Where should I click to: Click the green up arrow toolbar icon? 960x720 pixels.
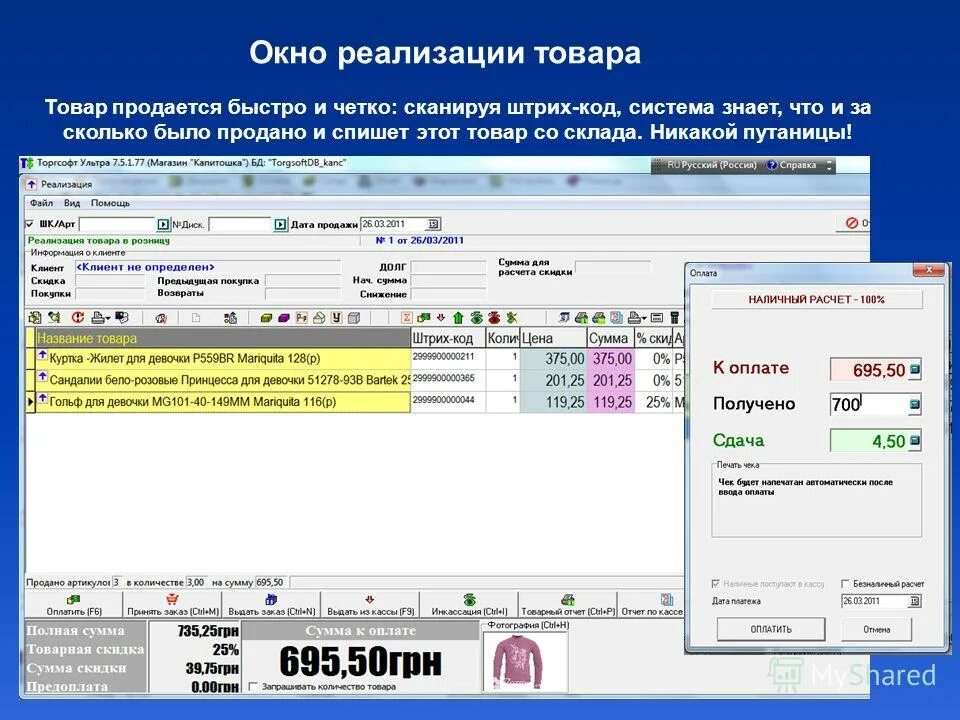[x=457, y=319]
